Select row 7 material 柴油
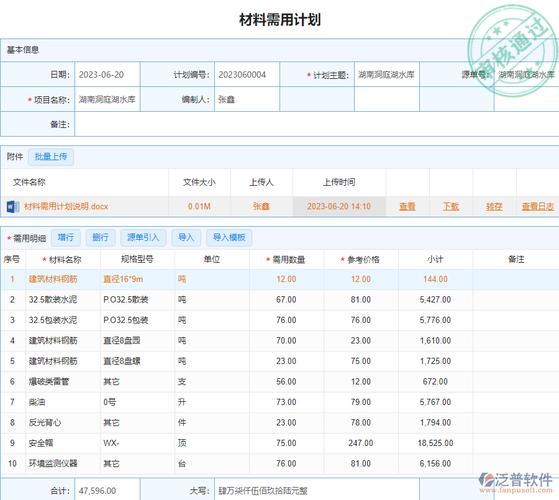This screenshot has height=500, width=559. coord(37,402)
